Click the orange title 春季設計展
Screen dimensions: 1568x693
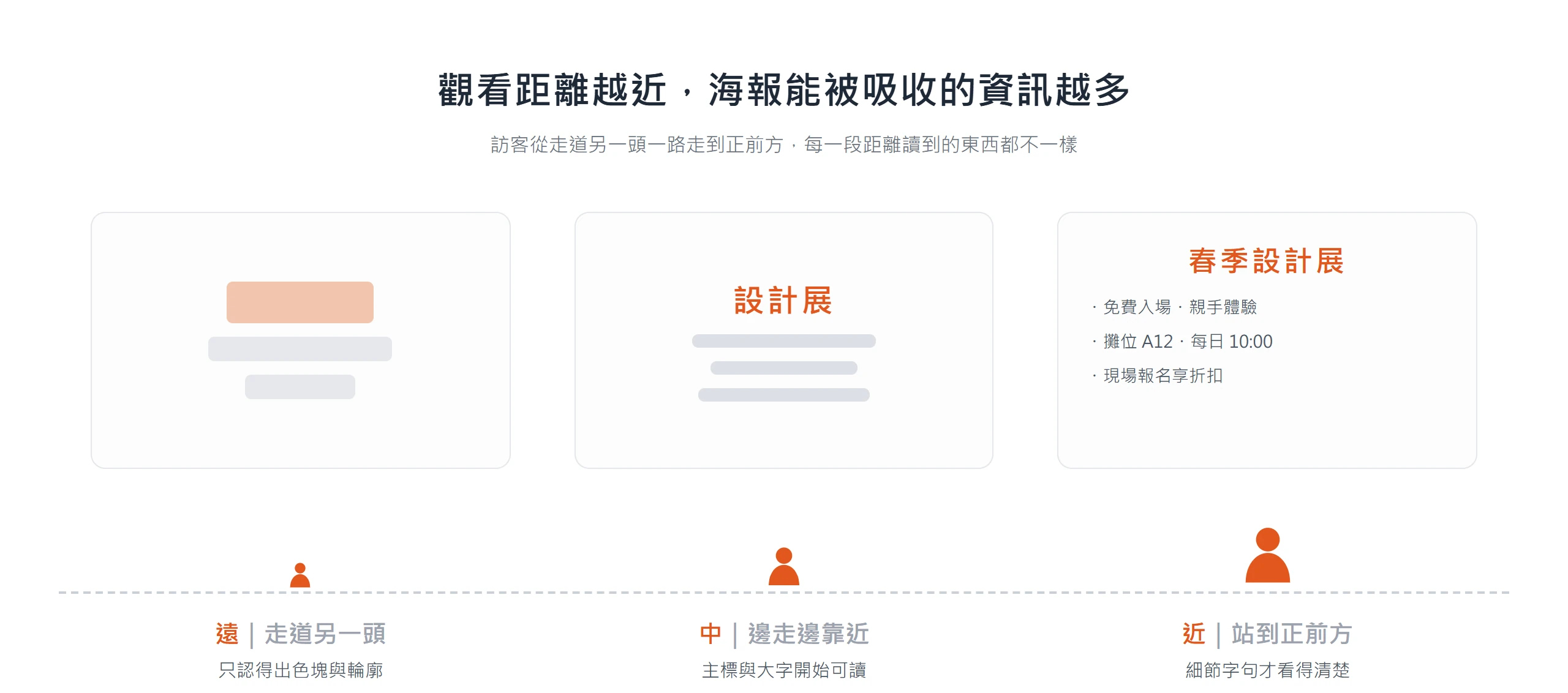point(1267,261)
